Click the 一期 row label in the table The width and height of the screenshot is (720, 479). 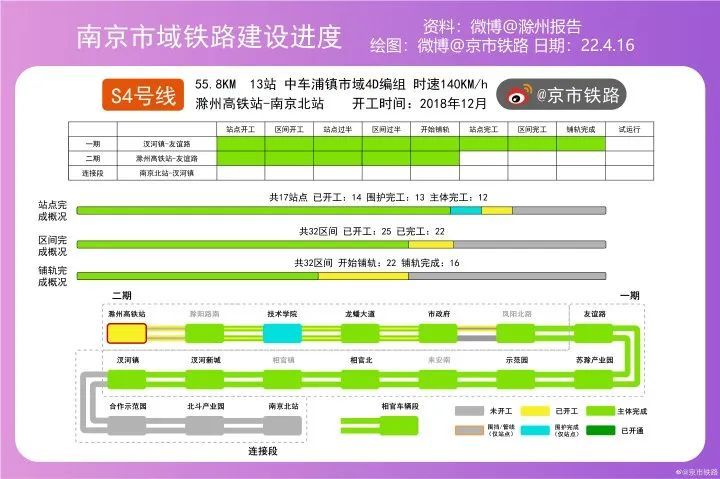coord(93,144)
